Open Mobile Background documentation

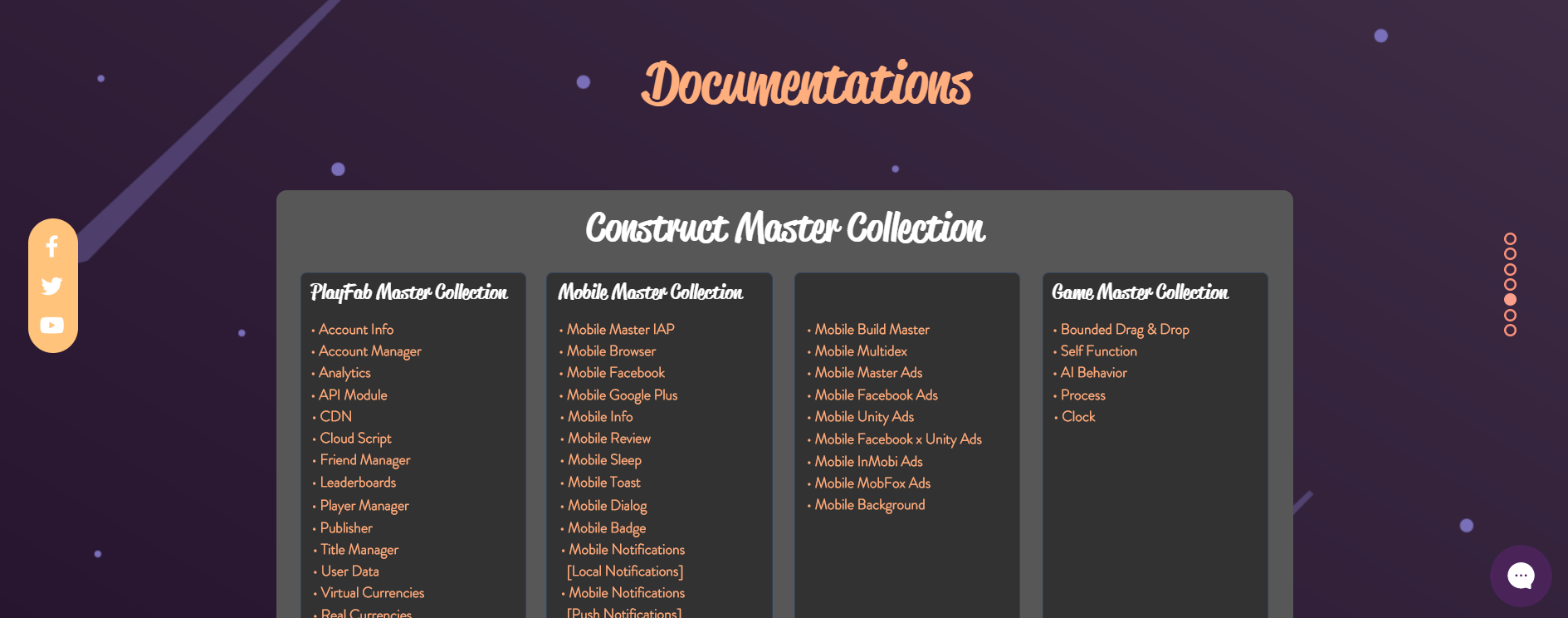(869, 505)
